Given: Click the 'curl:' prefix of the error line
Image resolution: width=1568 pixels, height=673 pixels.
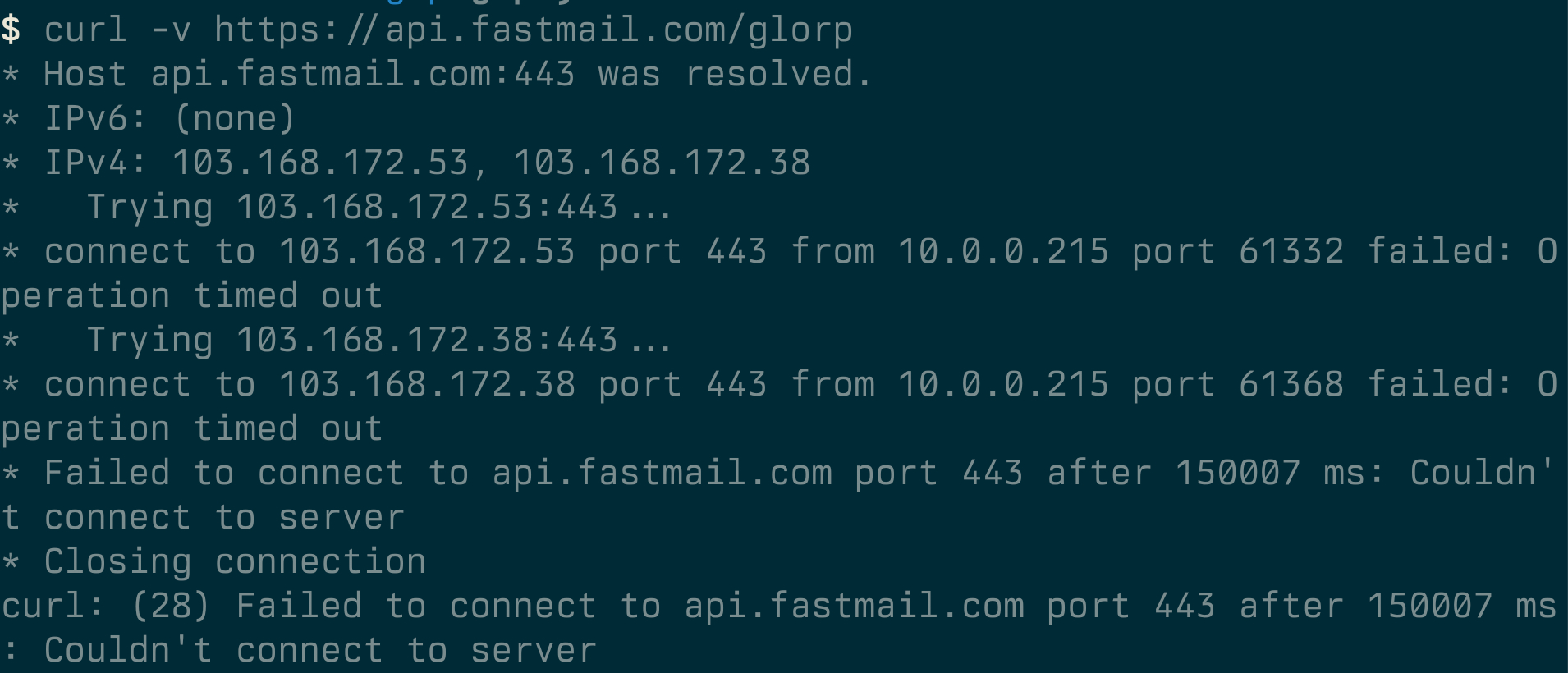Looking at the screenshot, I should (53, 607).
